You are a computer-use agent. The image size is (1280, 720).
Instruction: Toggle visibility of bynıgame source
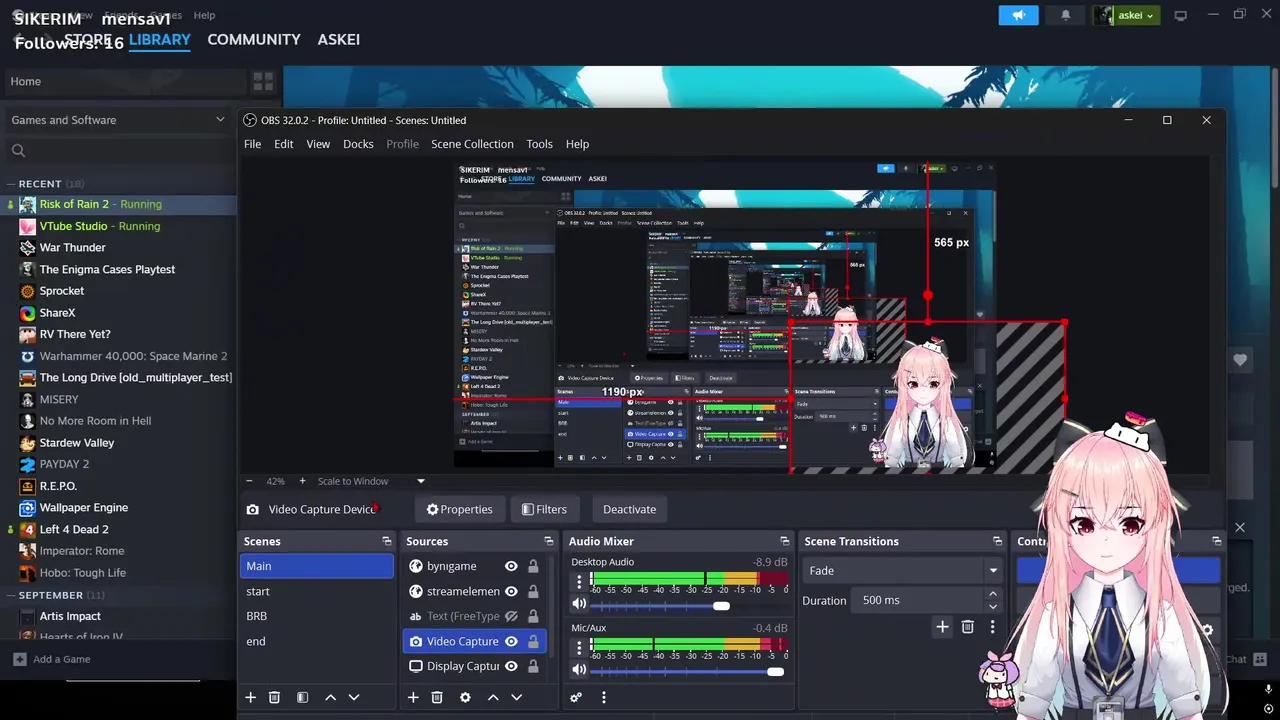(511, 566)
